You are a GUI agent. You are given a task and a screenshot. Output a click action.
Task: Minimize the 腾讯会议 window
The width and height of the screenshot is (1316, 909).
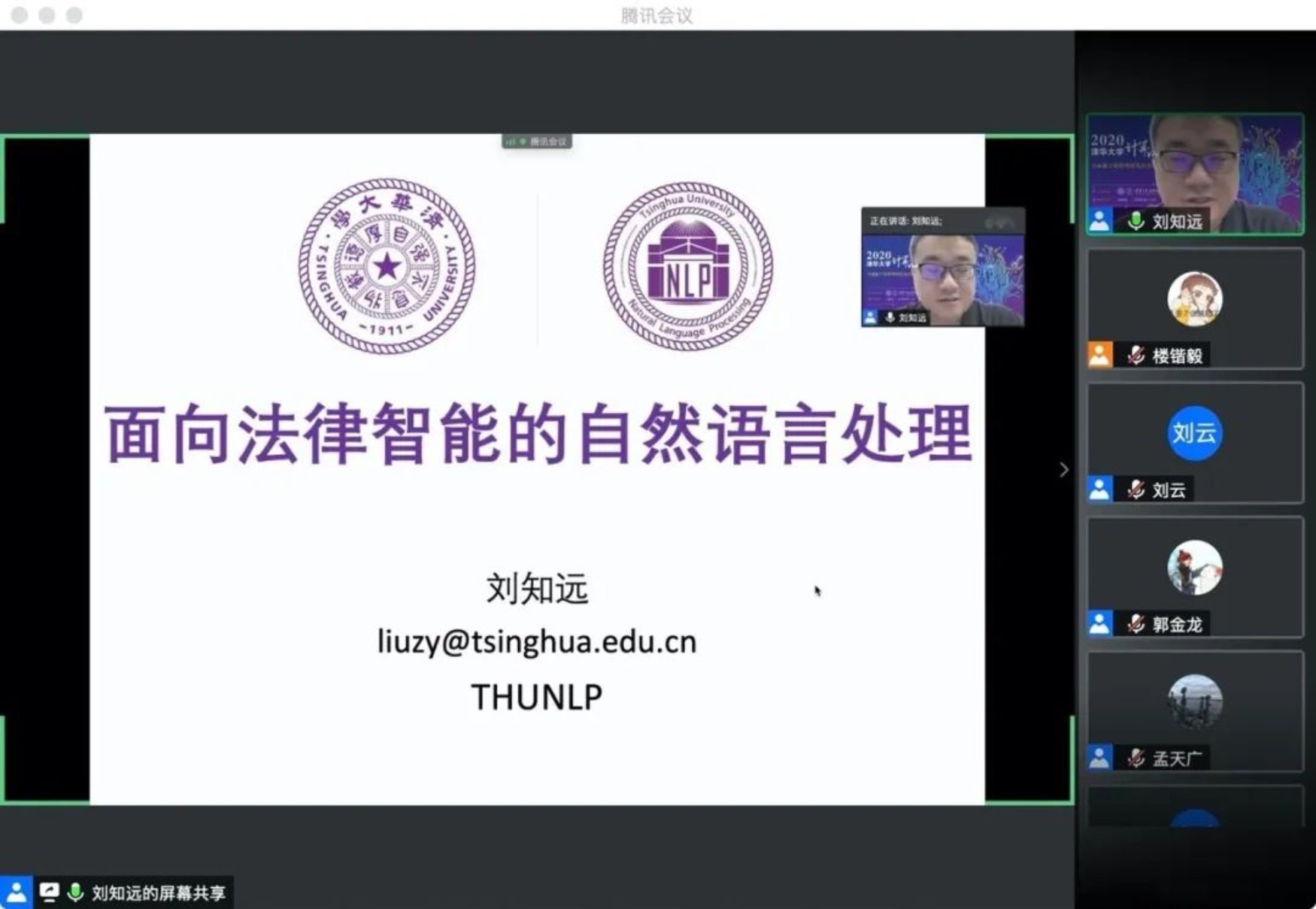[x=47, y=15]
